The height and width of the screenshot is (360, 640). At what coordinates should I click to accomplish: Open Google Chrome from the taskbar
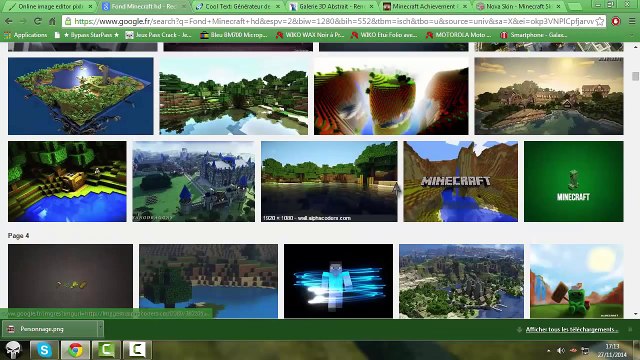(75, 350)
